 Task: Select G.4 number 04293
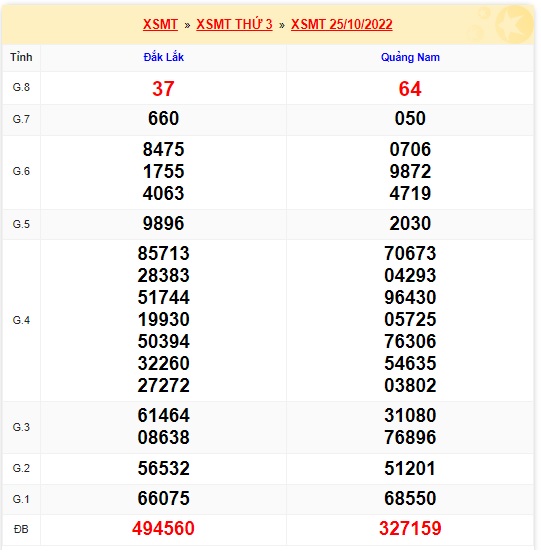[x=410, y=276]
